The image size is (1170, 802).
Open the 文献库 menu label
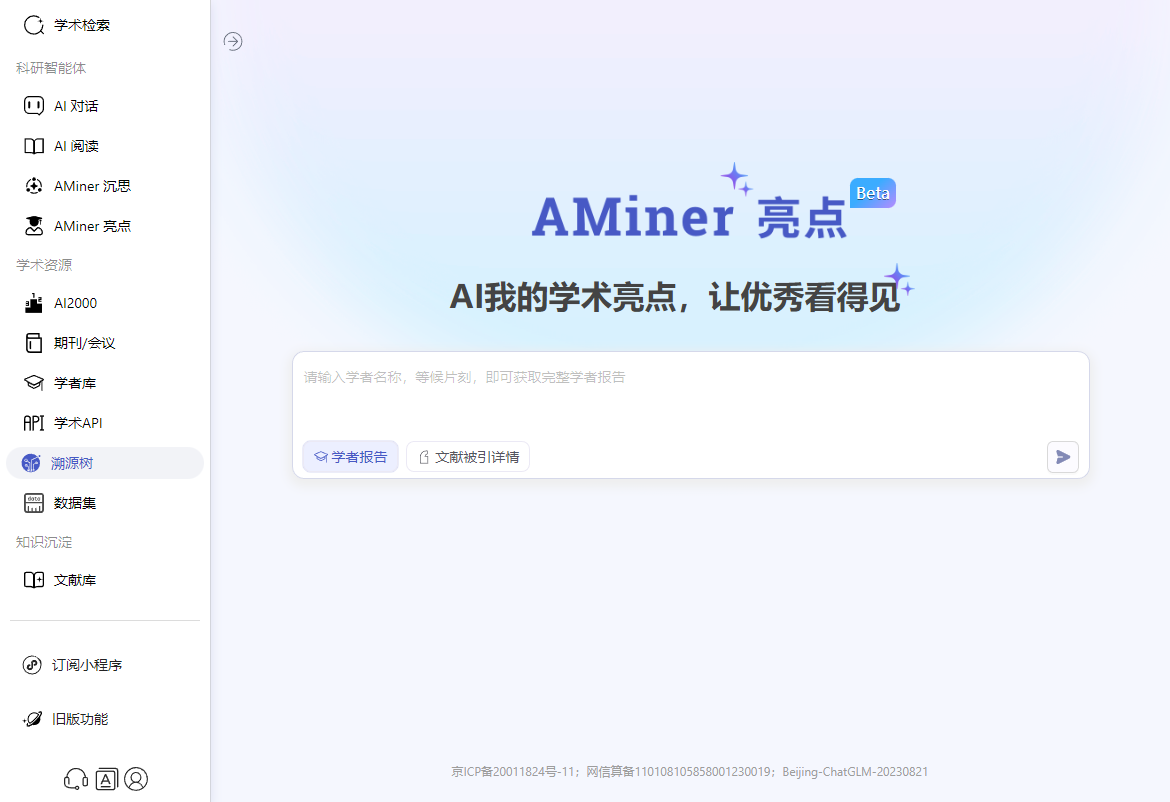tap(75, 580)
